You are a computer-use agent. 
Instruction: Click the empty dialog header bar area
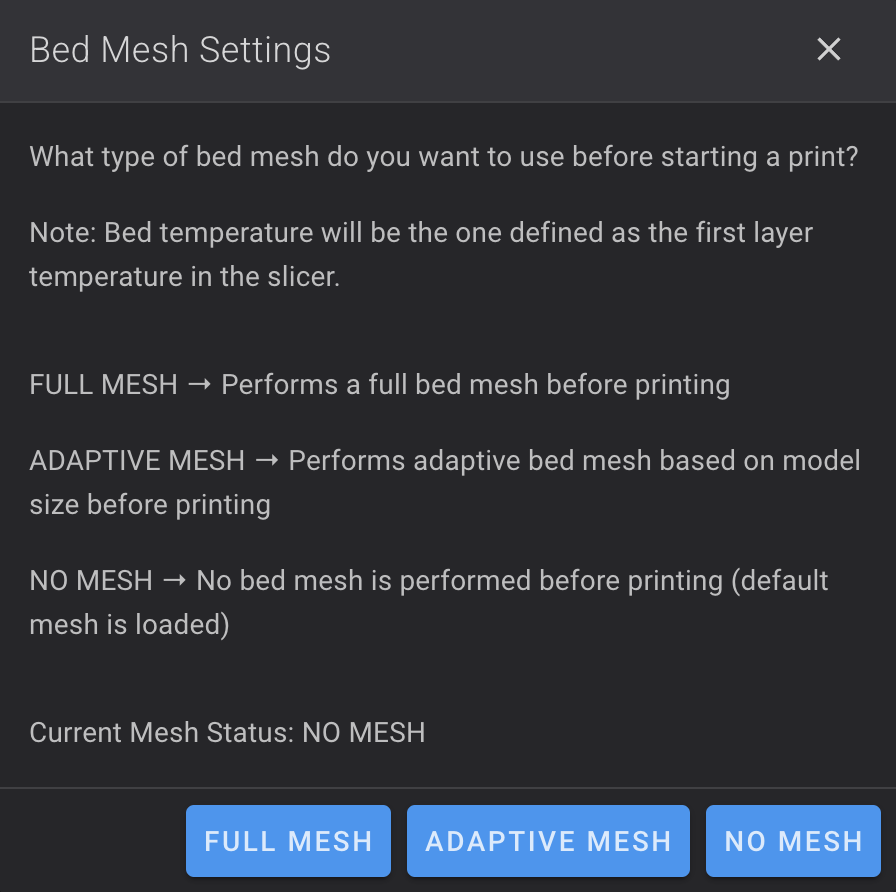pyautogui.click(x=571, y=50)
